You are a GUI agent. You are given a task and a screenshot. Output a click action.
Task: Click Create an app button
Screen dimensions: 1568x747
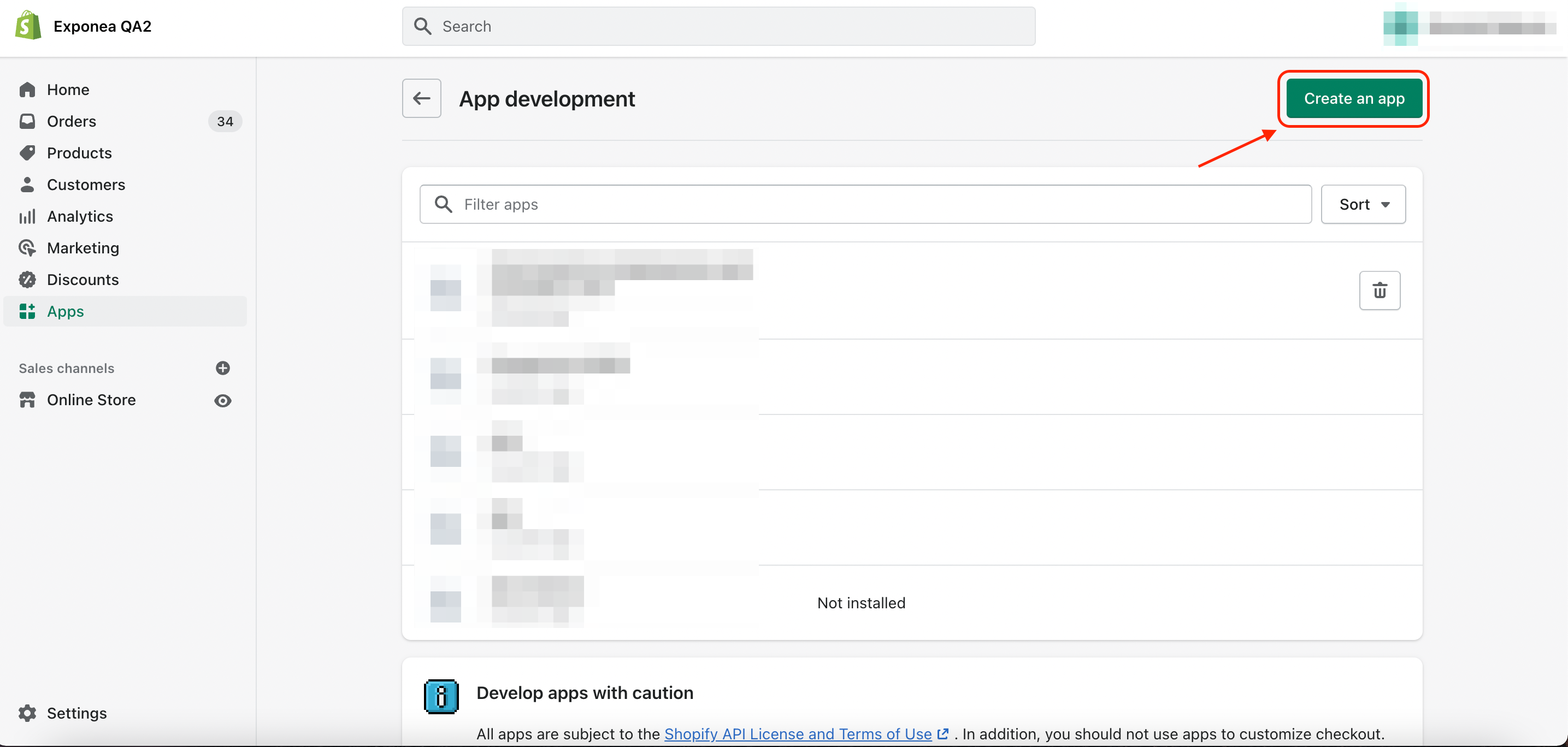coord(1354,98)
